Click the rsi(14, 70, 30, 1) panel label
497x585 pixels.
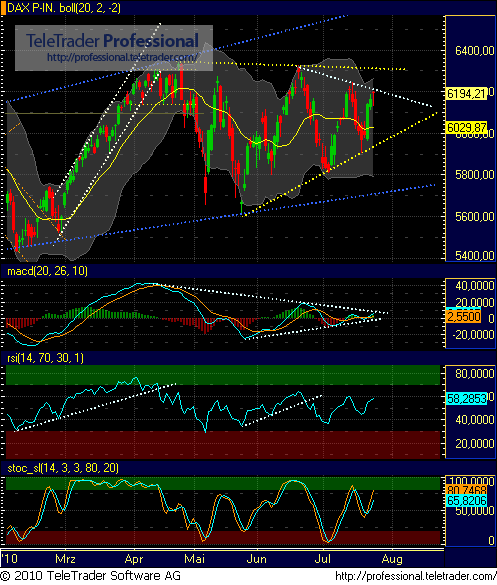point(45,358)
